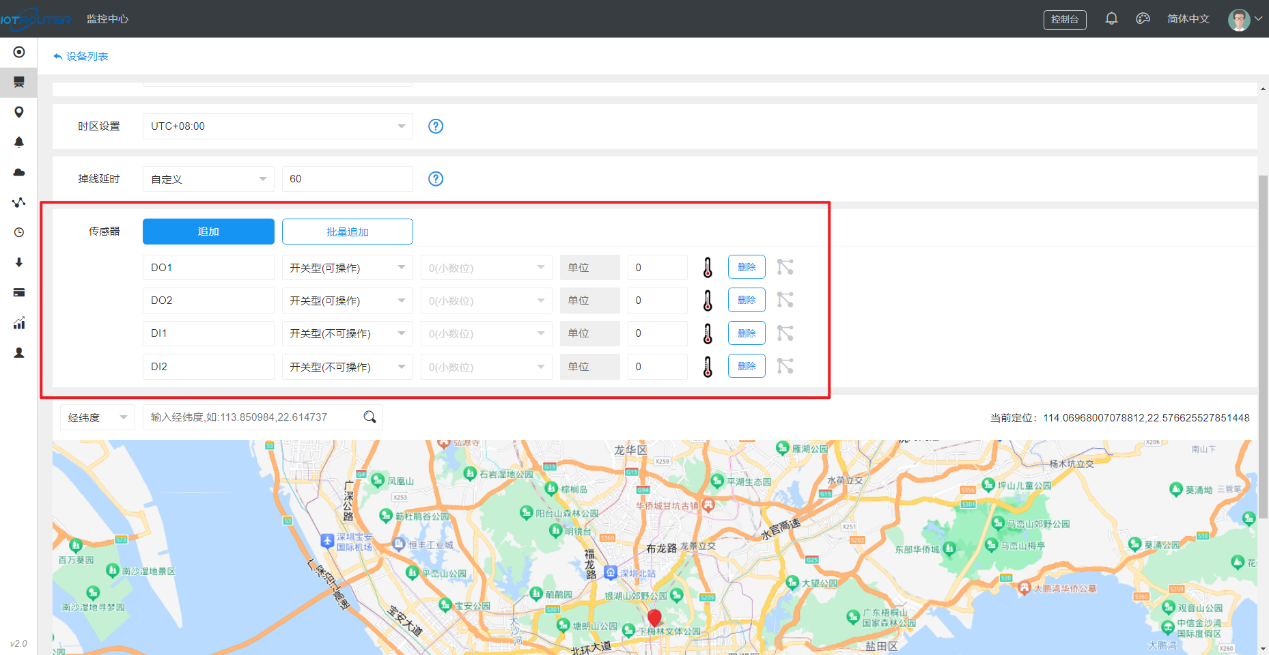This screenshot has height=655, width=1269.
Task: Expand the sensor type dropdown for DO2
Action: pos(347,300)
